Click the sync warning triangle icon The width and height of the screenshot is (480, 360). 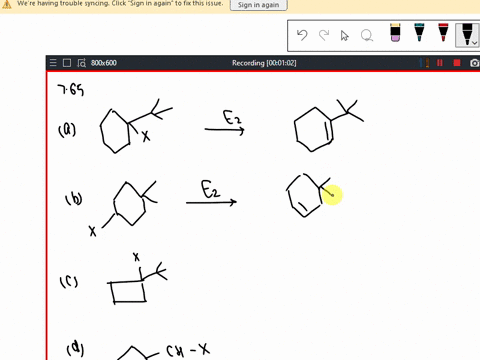[7, 5]
